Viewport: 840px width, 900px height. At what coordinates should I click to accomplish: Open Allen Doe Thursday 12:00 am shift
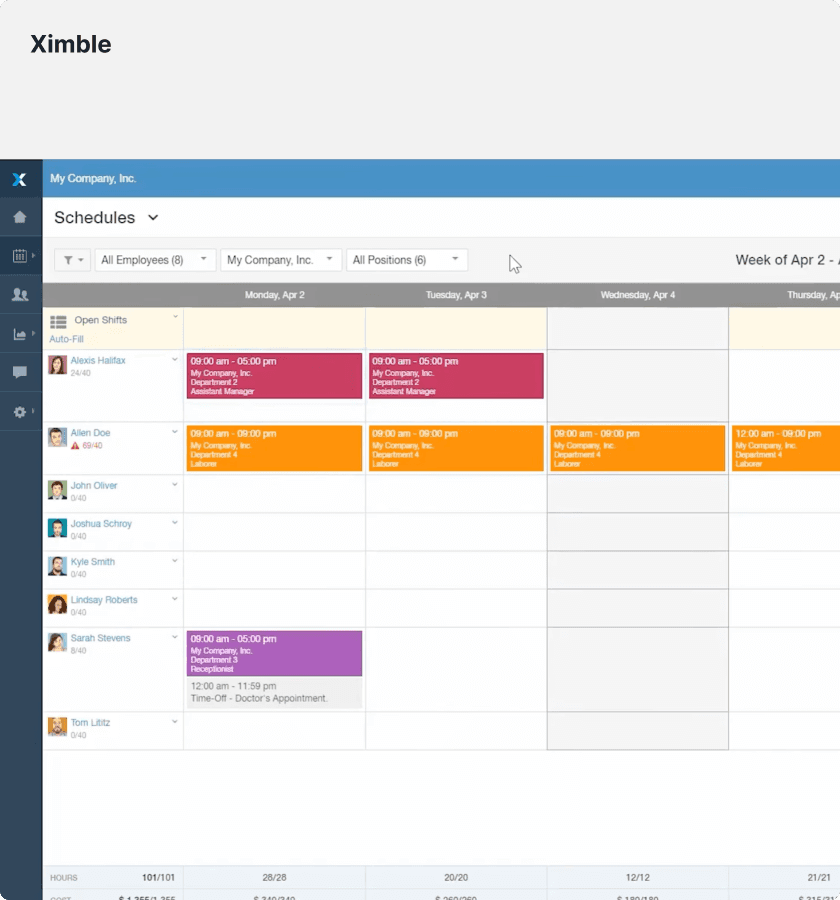(785, 448)
